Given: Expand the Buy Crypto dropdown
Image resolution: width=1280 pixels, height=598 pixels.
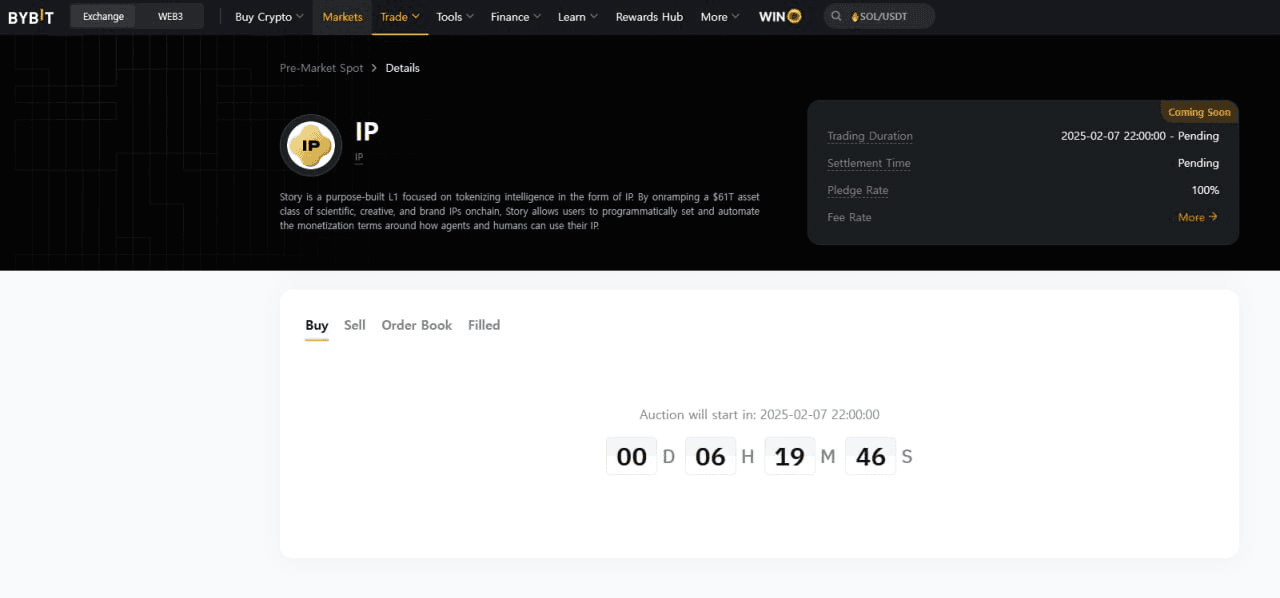Looking at the screenshot, I should (x=269, y=17).
